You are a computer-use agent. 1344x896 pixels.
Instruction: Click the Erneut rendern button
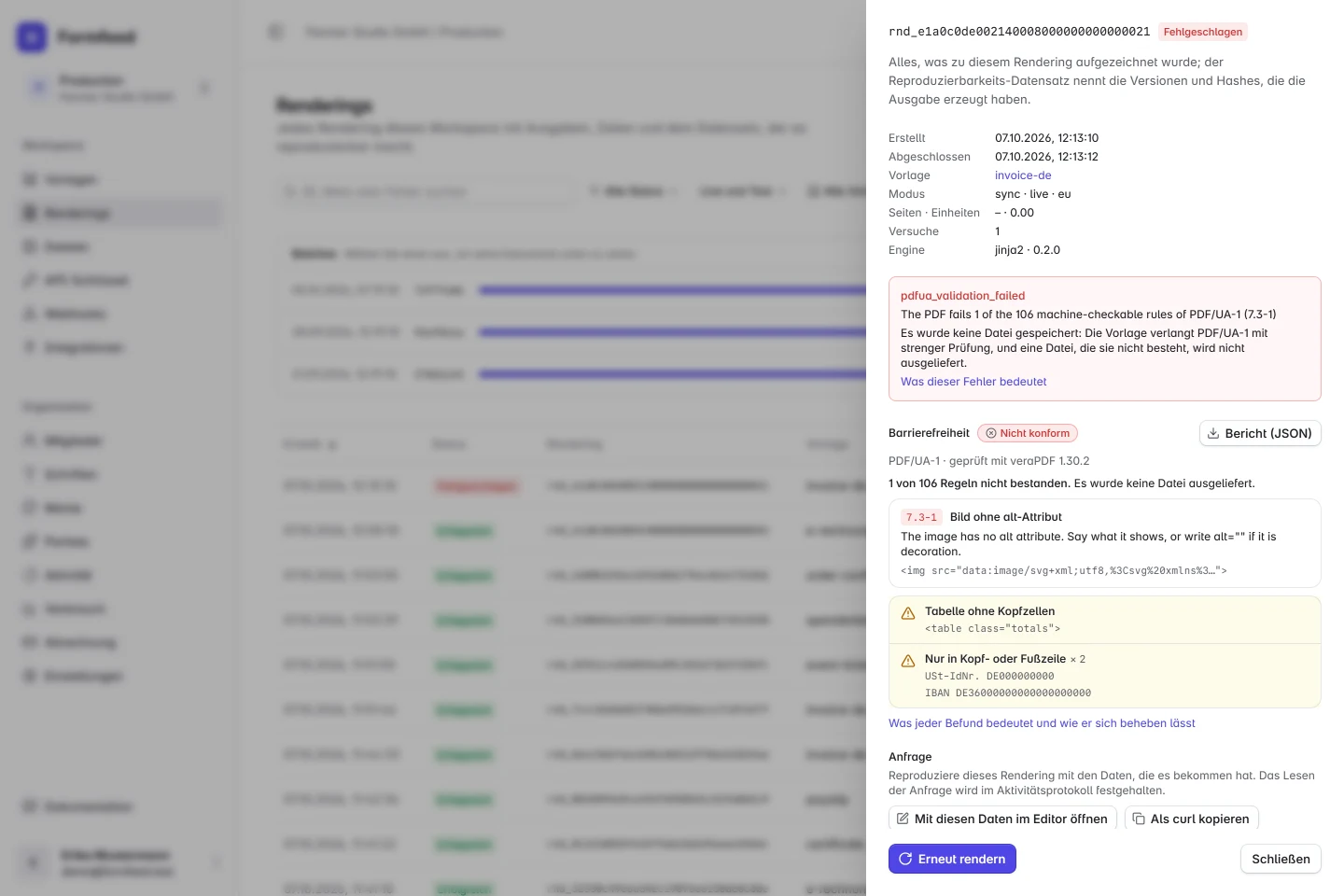pyautogui.click(x=952, y=859)
